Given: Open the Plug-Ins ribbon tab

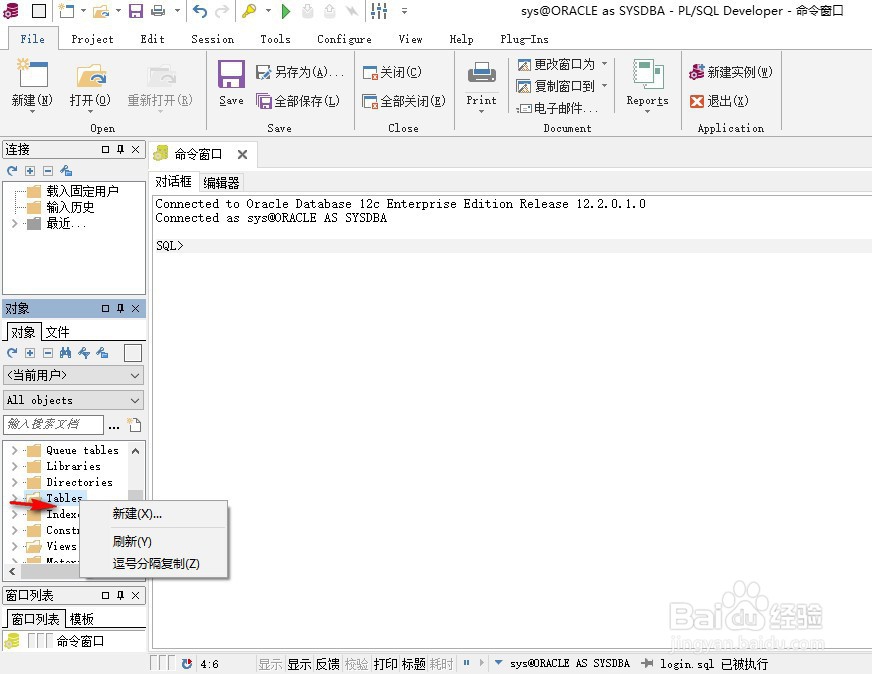Looking at the screenshot, I should 524,39.
